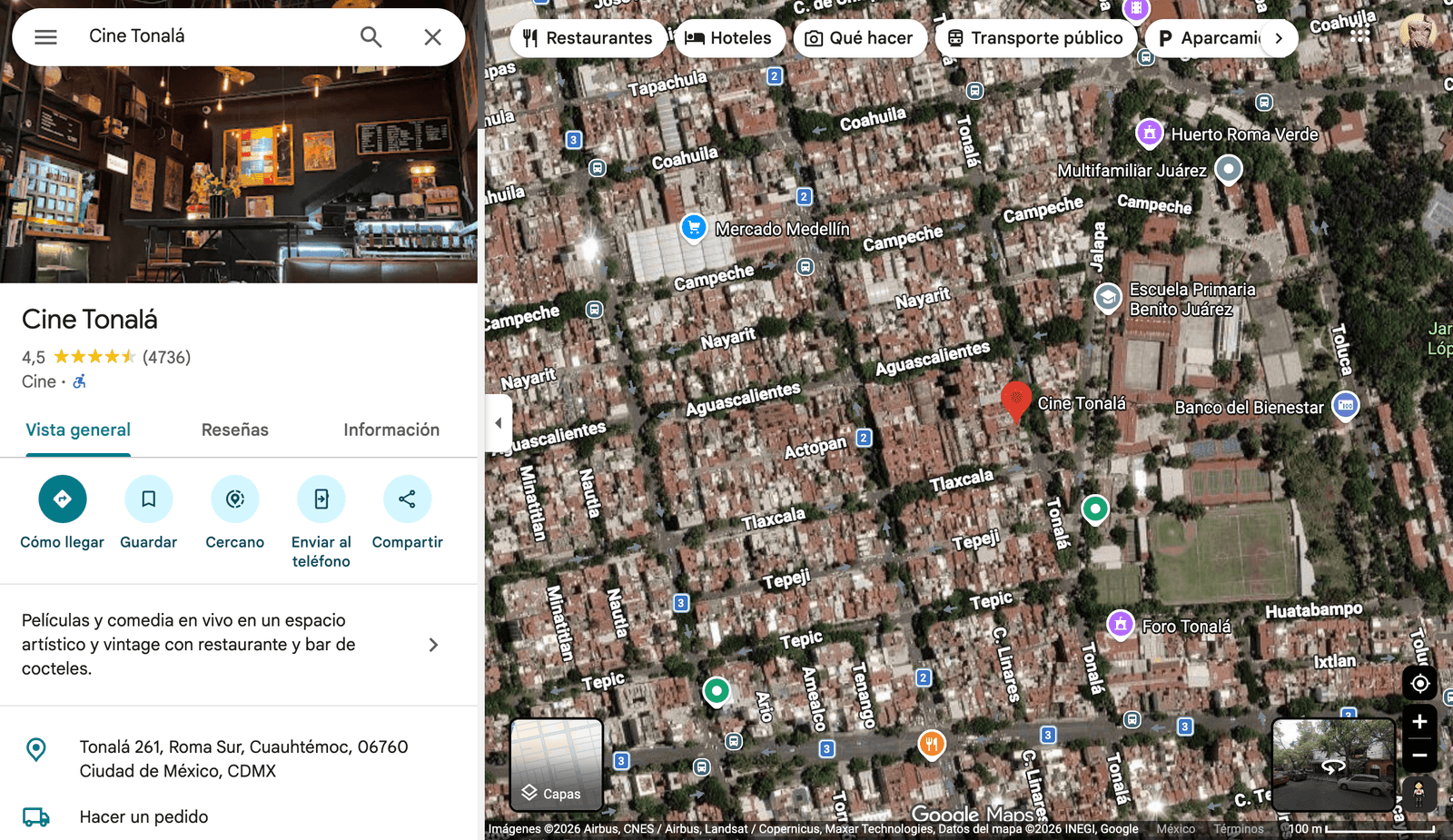The height and width of the screenshot is (840, 1453).
Task: Zoom in on the map
Action: point(1419,722)
